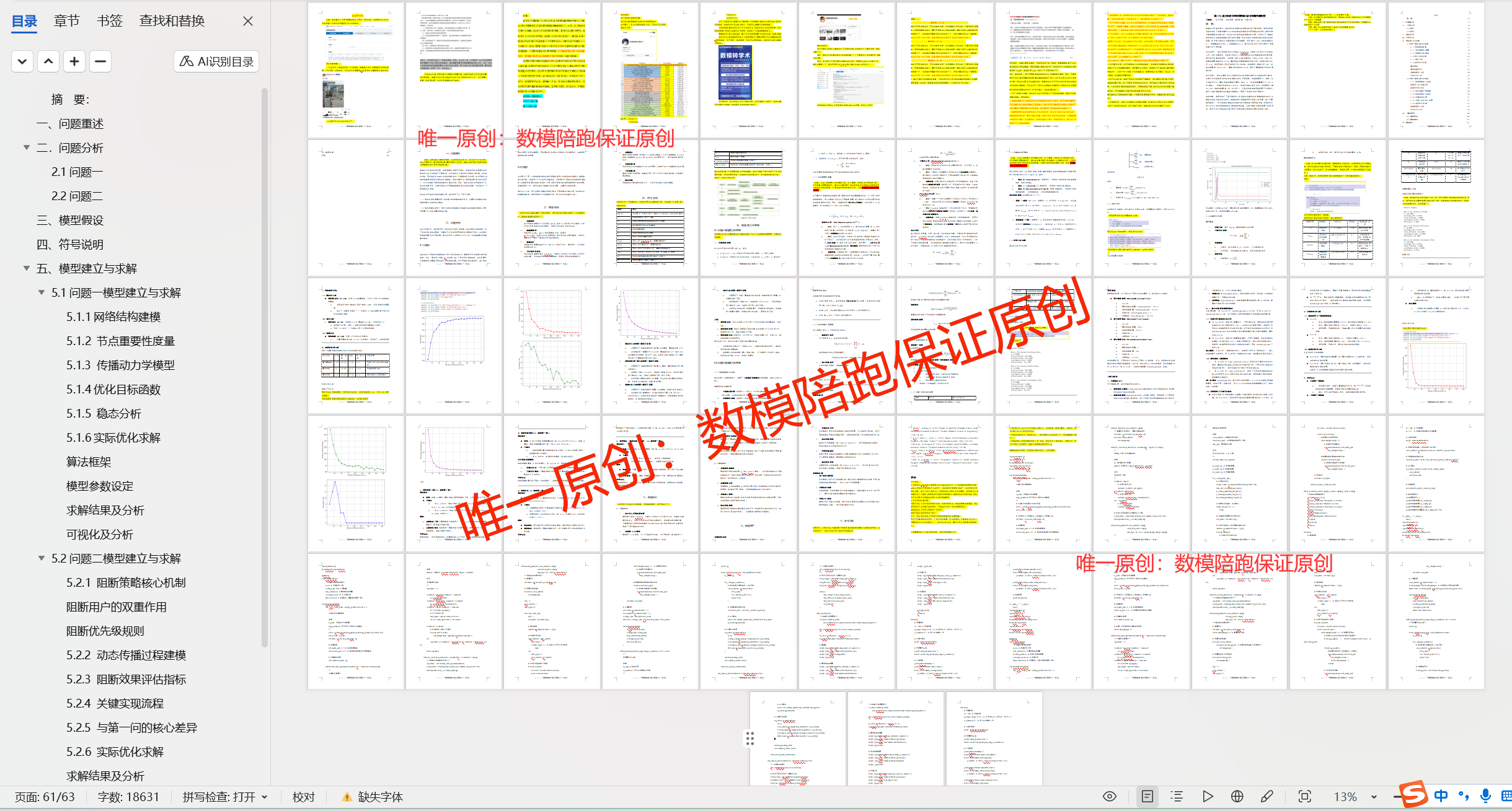Switch to the 章节 tab
Viewport: 1512px width, 811px height.
pos(66,21)
